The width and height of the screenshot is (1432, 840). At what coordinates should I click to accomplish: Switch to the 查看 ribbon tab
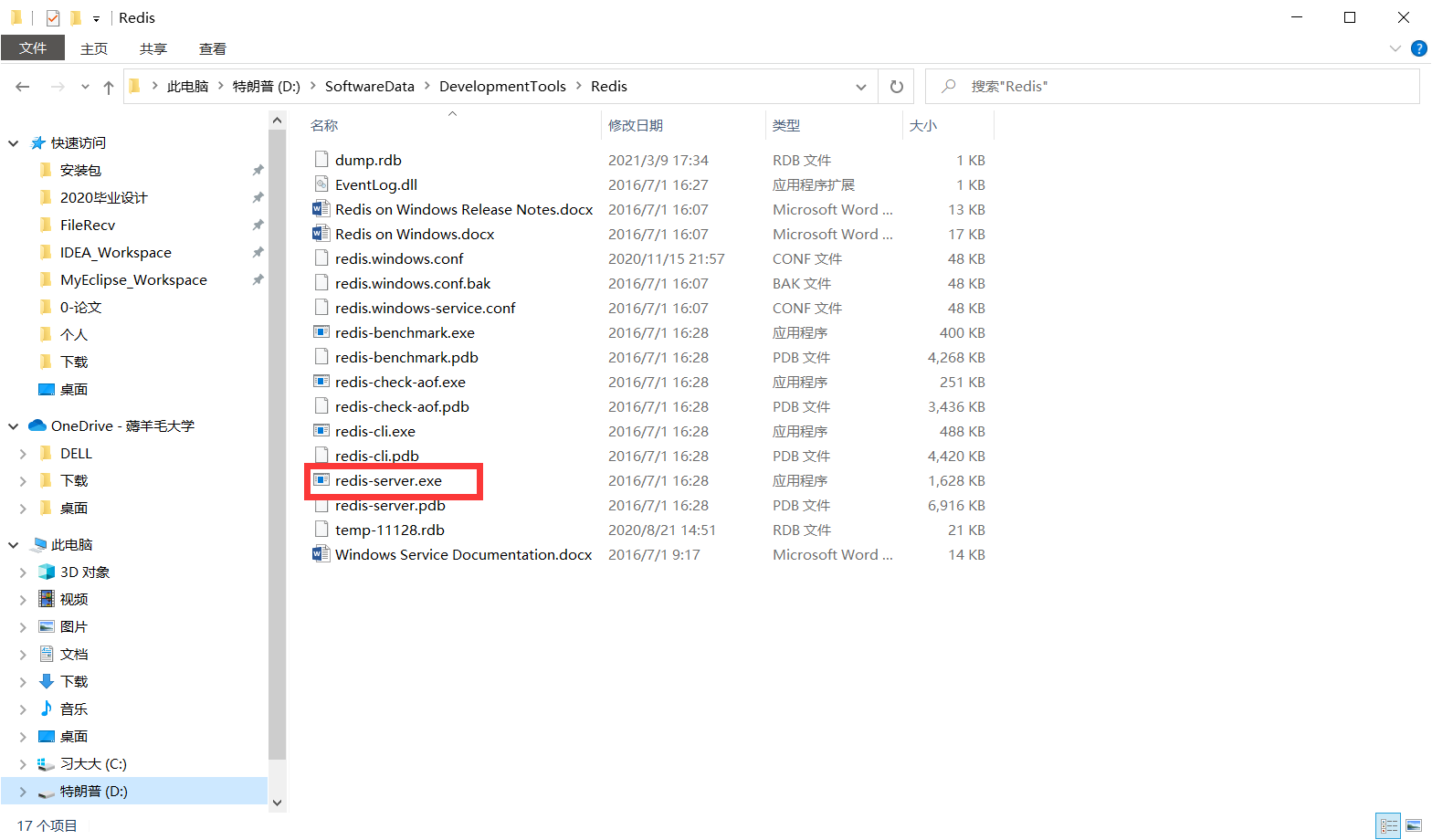click(x=213, y=48)
